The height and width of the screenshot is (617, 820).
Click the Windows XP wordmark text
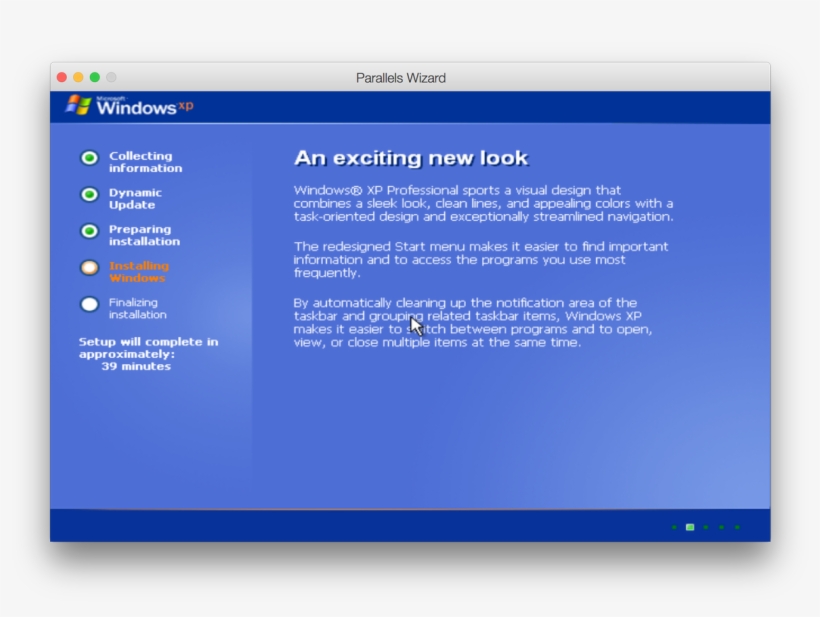145,107
